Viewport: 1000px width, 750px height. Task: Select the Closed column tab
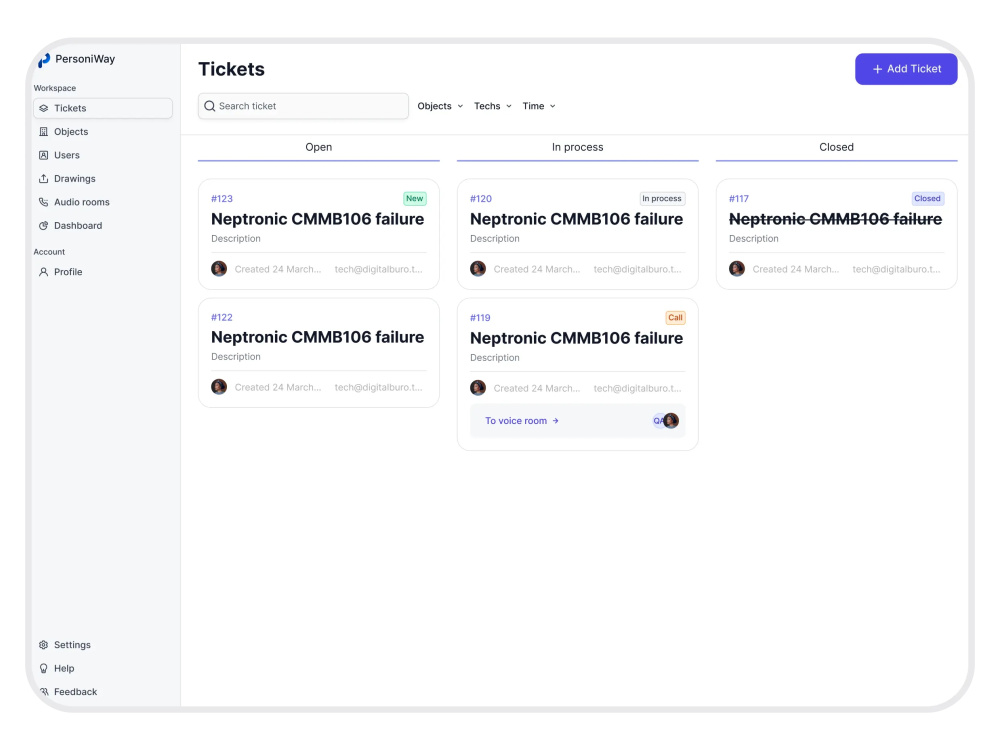836,147
